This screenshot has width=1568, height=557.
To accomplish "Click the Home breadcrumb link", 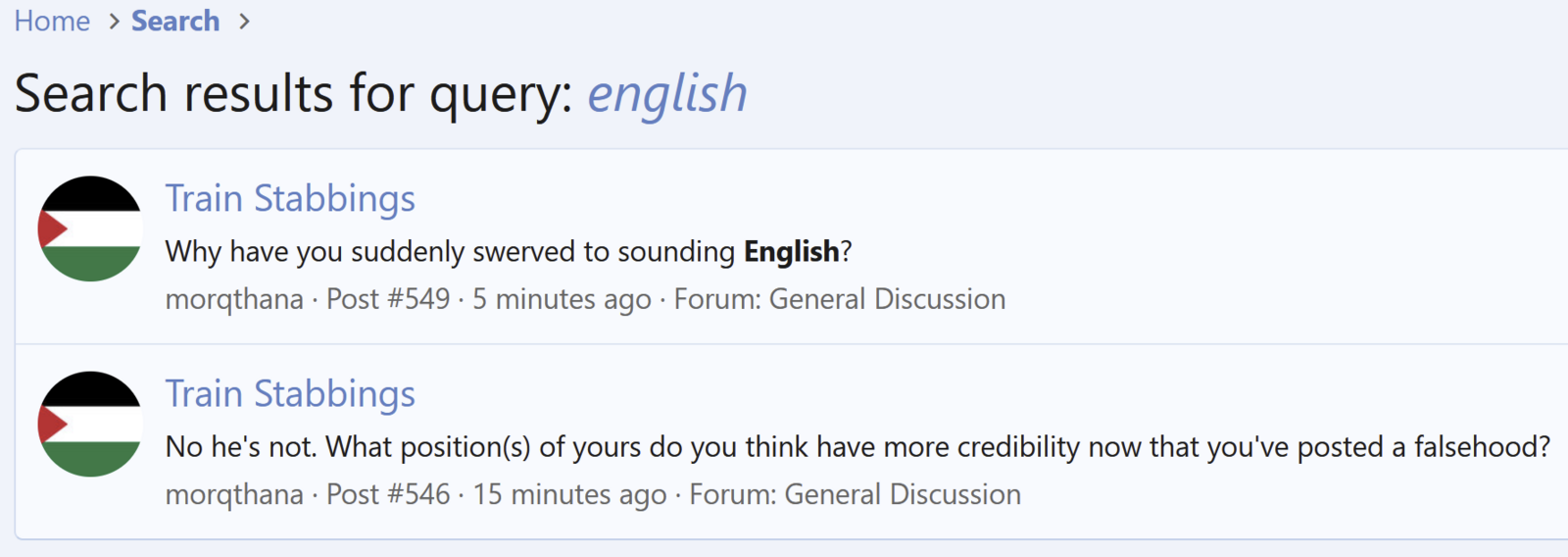I will click(52, 21).
